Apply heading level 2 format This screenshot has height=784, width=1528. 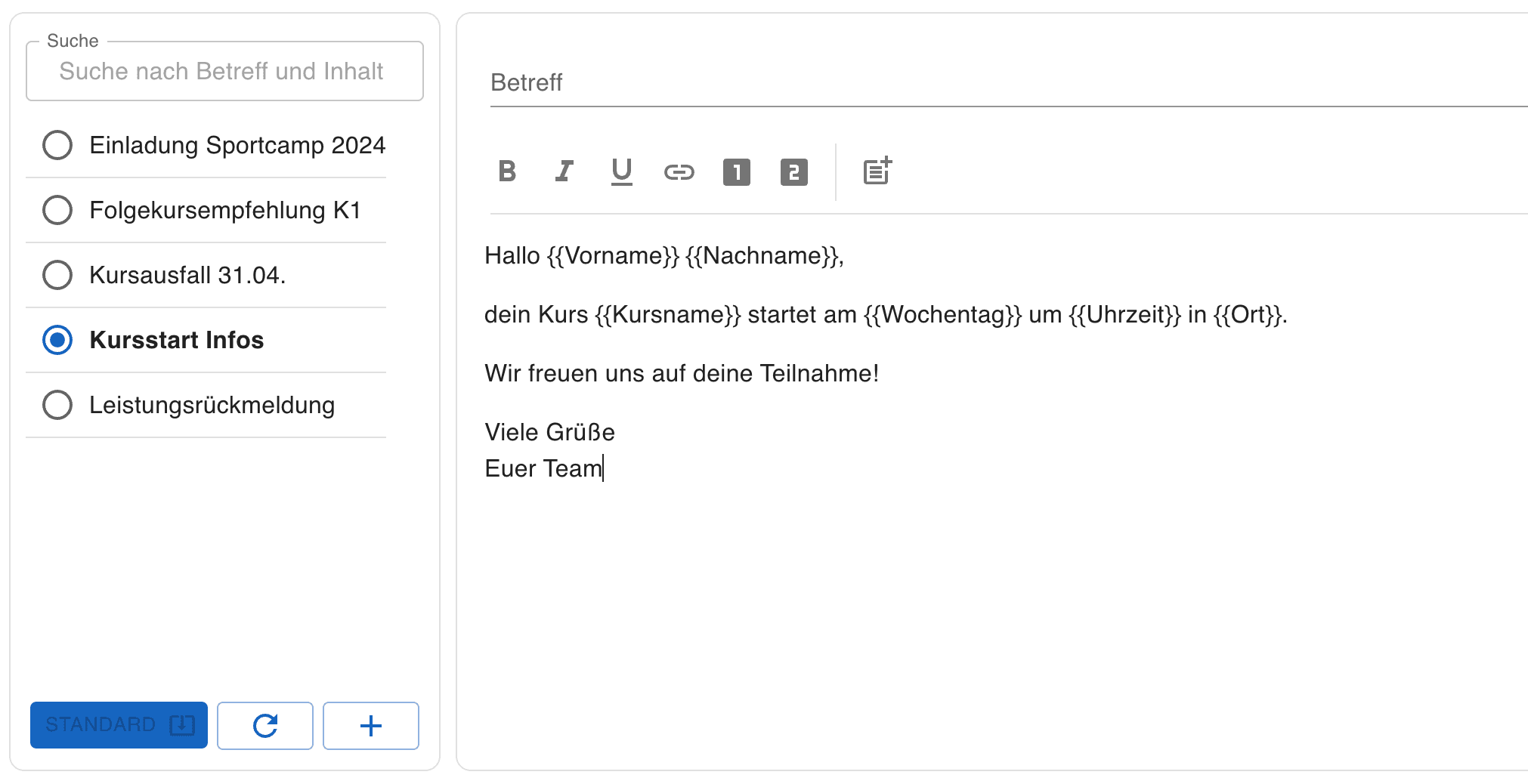coord(794,172)
